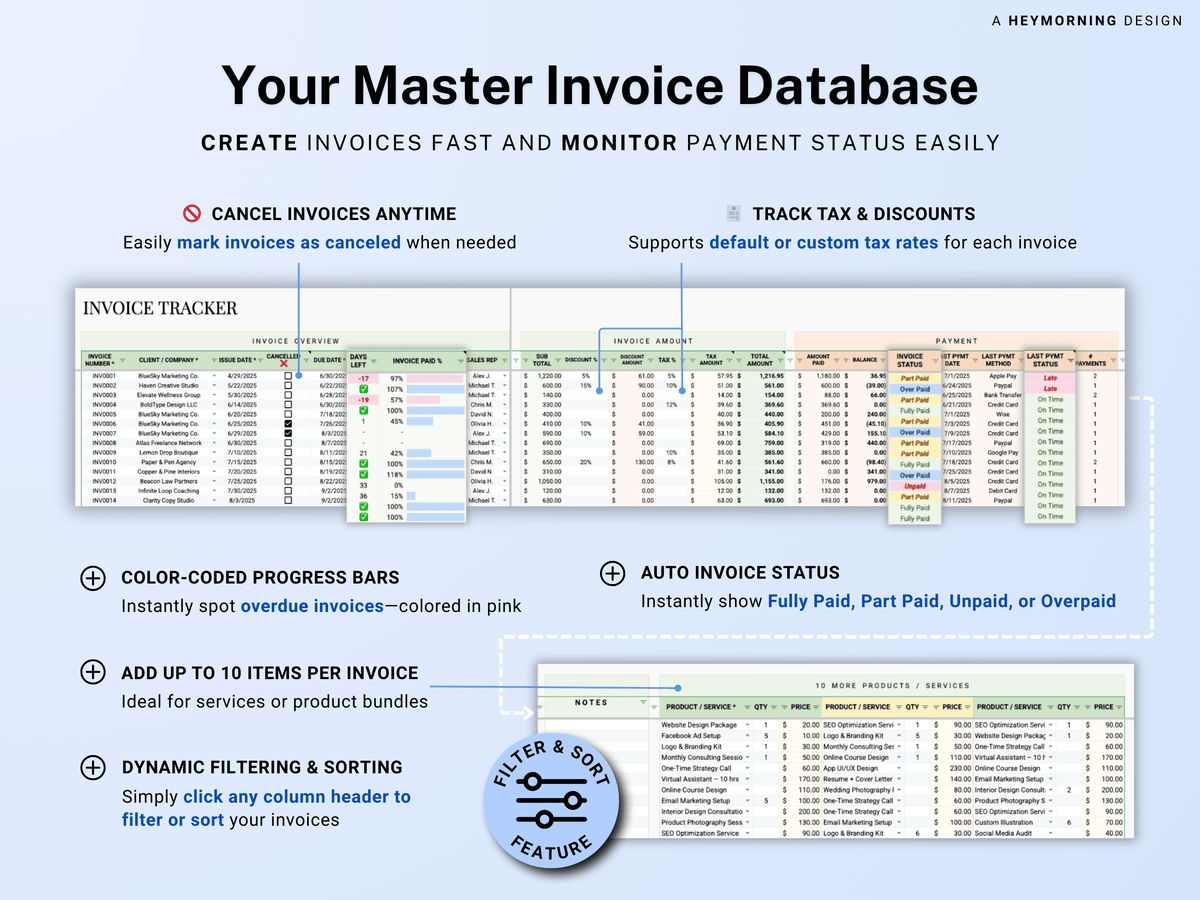This screenshot has width=1200, height=900.
Task: Click the filter icon on Sub Total header
Action: [x=558, y=360]
